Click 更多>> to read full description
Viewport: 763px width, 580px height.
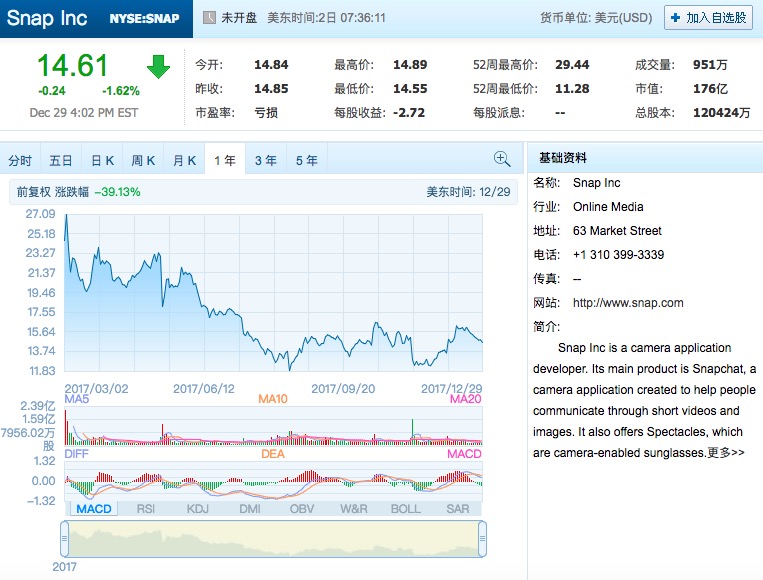click(x=726, y=453)
